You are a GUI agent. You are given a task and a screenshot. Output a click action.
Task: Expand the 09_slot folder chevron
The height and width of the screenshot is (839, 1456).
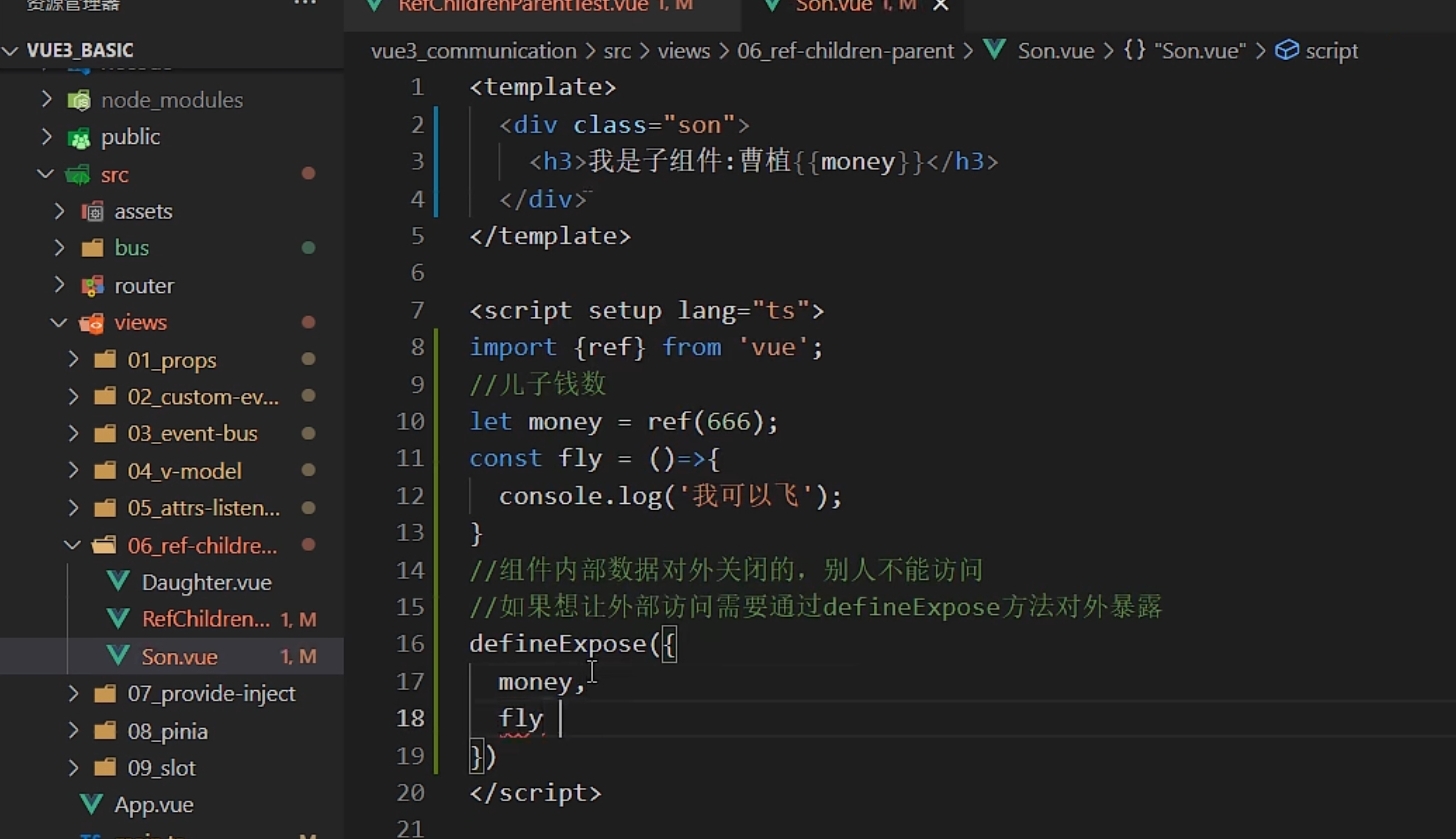tap(73, 768)
